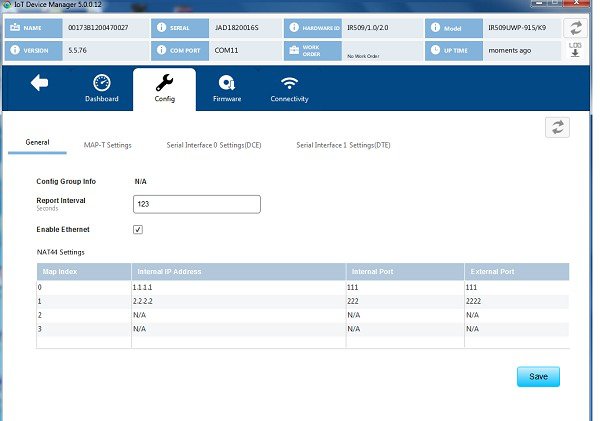The width and height of the screenshot is (600, 421).
Task: Click model value IR509UWP-915/K9
Action: point(517,28)
